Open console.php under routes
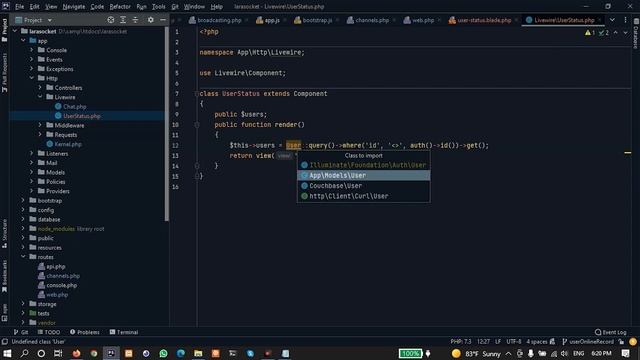The width and height of the screenshot is (640, 360). (61, 285)
